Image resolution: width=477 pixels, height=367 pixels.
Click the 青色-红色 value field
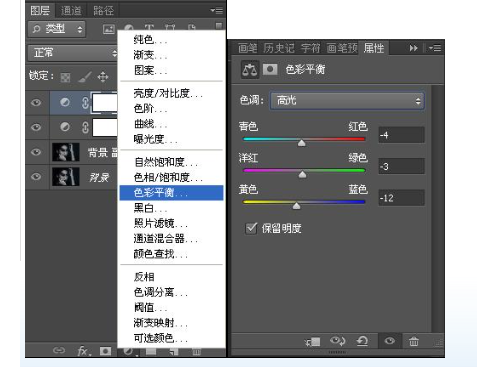pyautogui.click(x=401, y=135)
